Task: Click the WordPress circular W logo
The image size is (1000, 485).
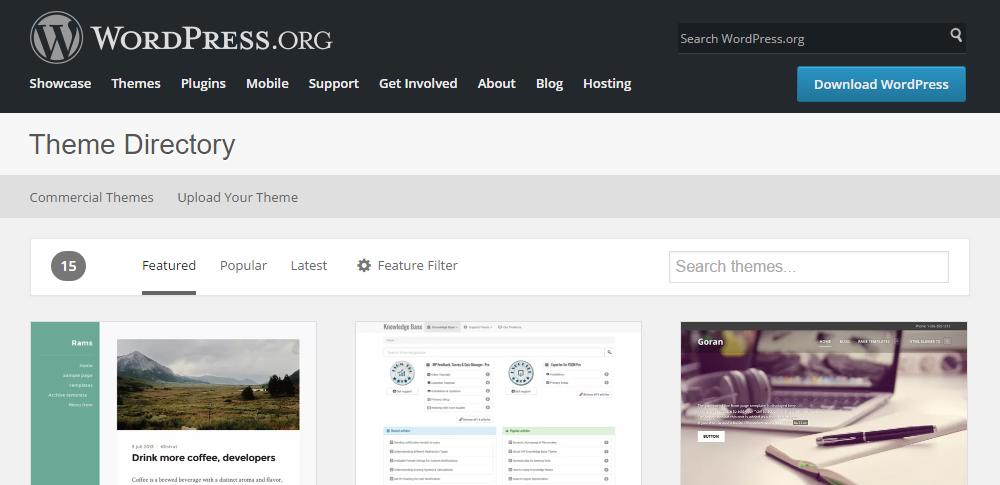Action: [56, 38]
